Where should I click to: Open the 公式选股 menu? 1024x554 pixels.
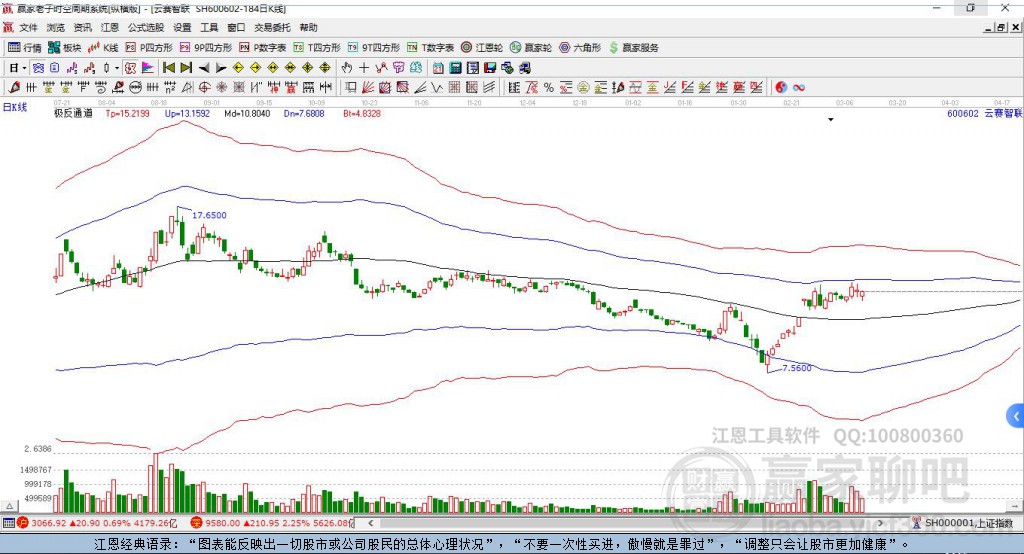146,27
